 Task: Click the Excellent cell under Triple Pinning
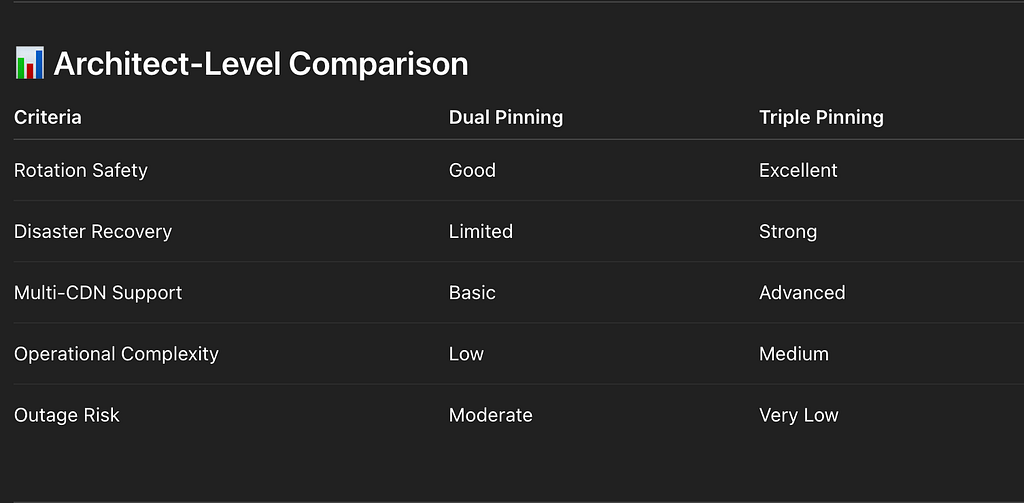[798, 170]
